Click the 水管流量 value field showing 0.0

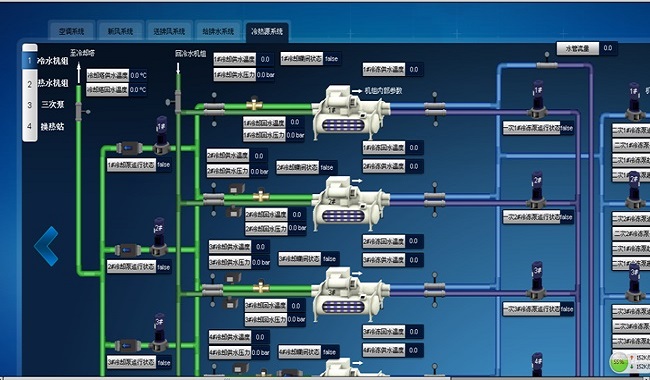click(x=608, y=48)
